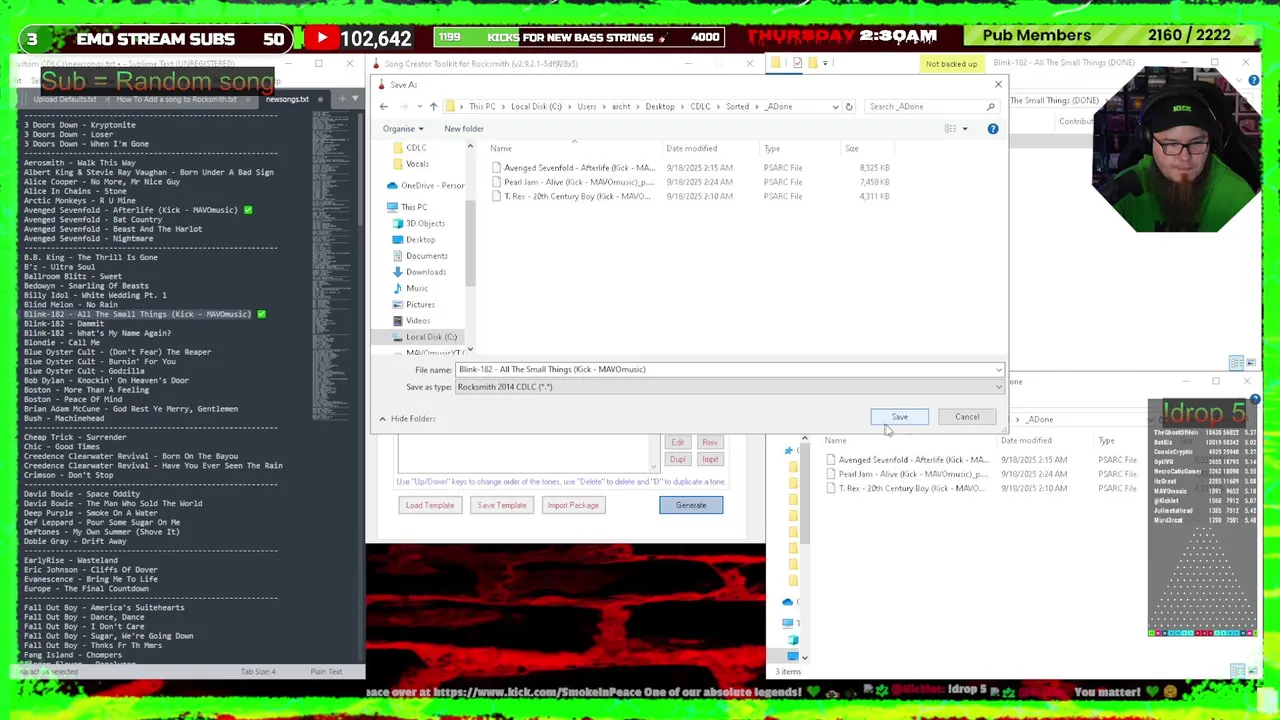Open the OneDrive item in Save As sidebar
The height and width of the screenshot is (720, 1280).
pyautogui.click(x=426, y=185)
